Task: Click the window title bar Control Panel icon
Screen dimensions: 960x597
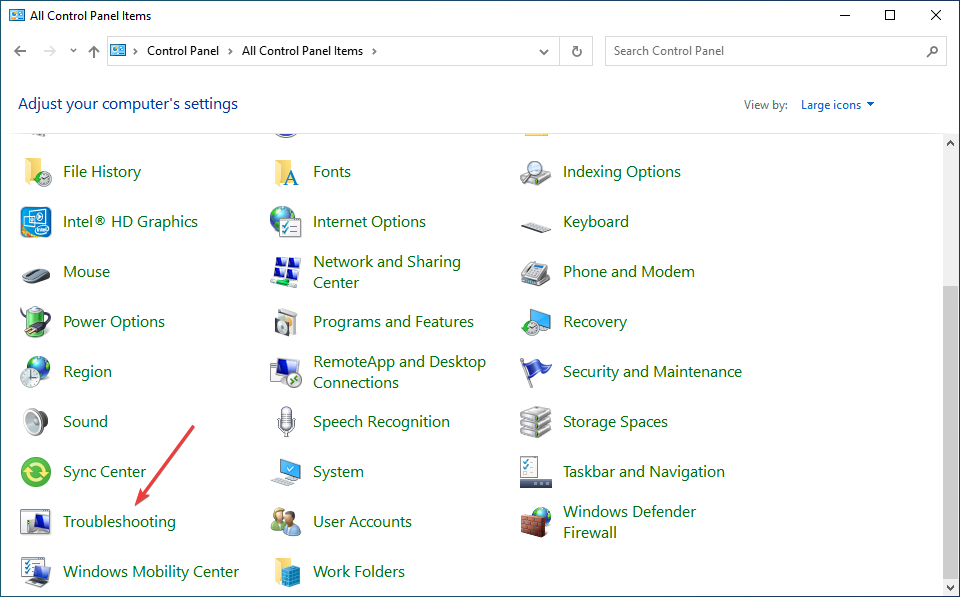Action: pyautogui.click(x=17, y=15)
